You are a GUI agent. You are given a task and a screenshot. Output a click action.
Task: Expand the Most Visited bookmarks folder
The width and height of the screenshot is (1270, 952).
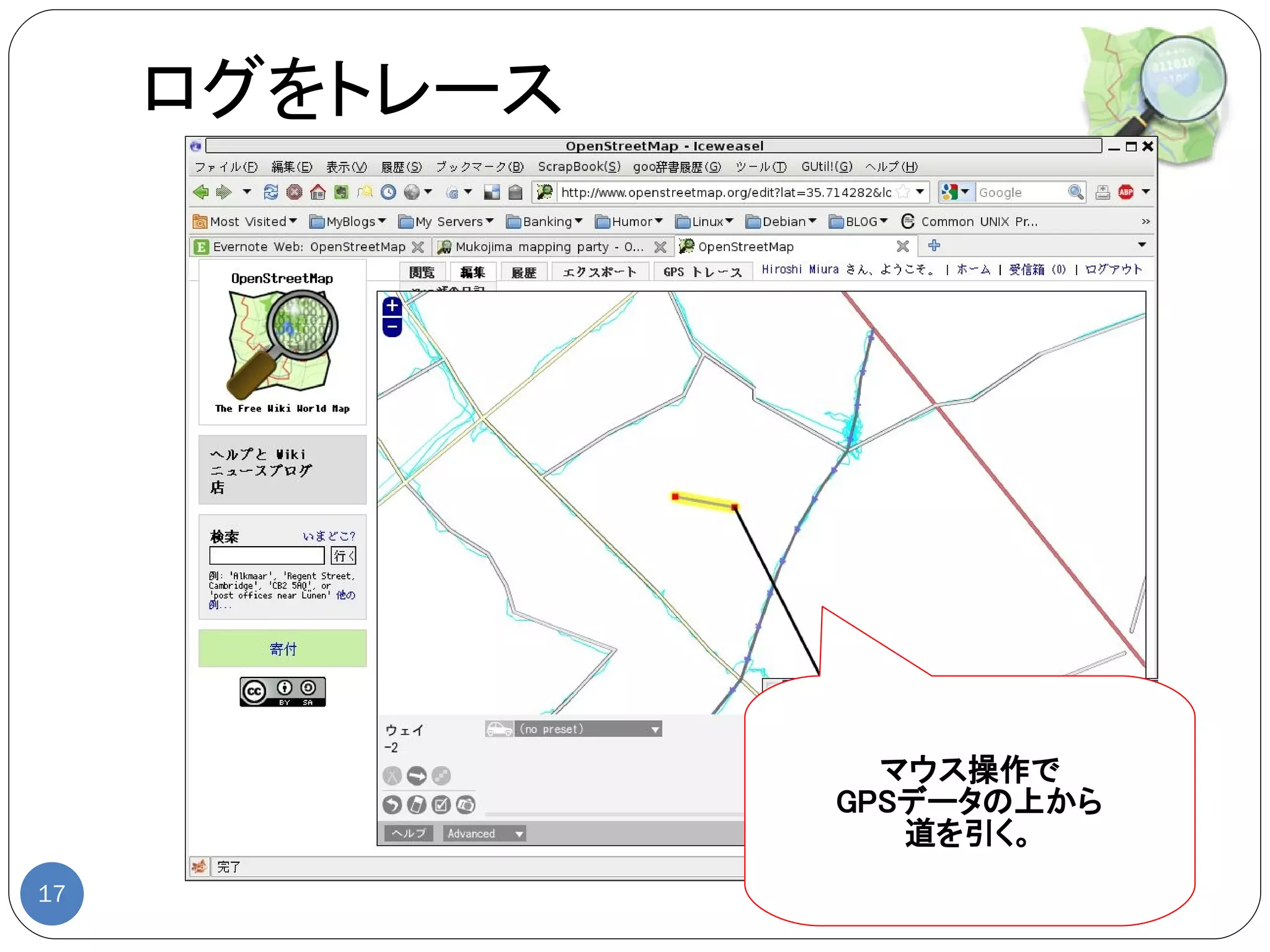click(x=246, y=221)
